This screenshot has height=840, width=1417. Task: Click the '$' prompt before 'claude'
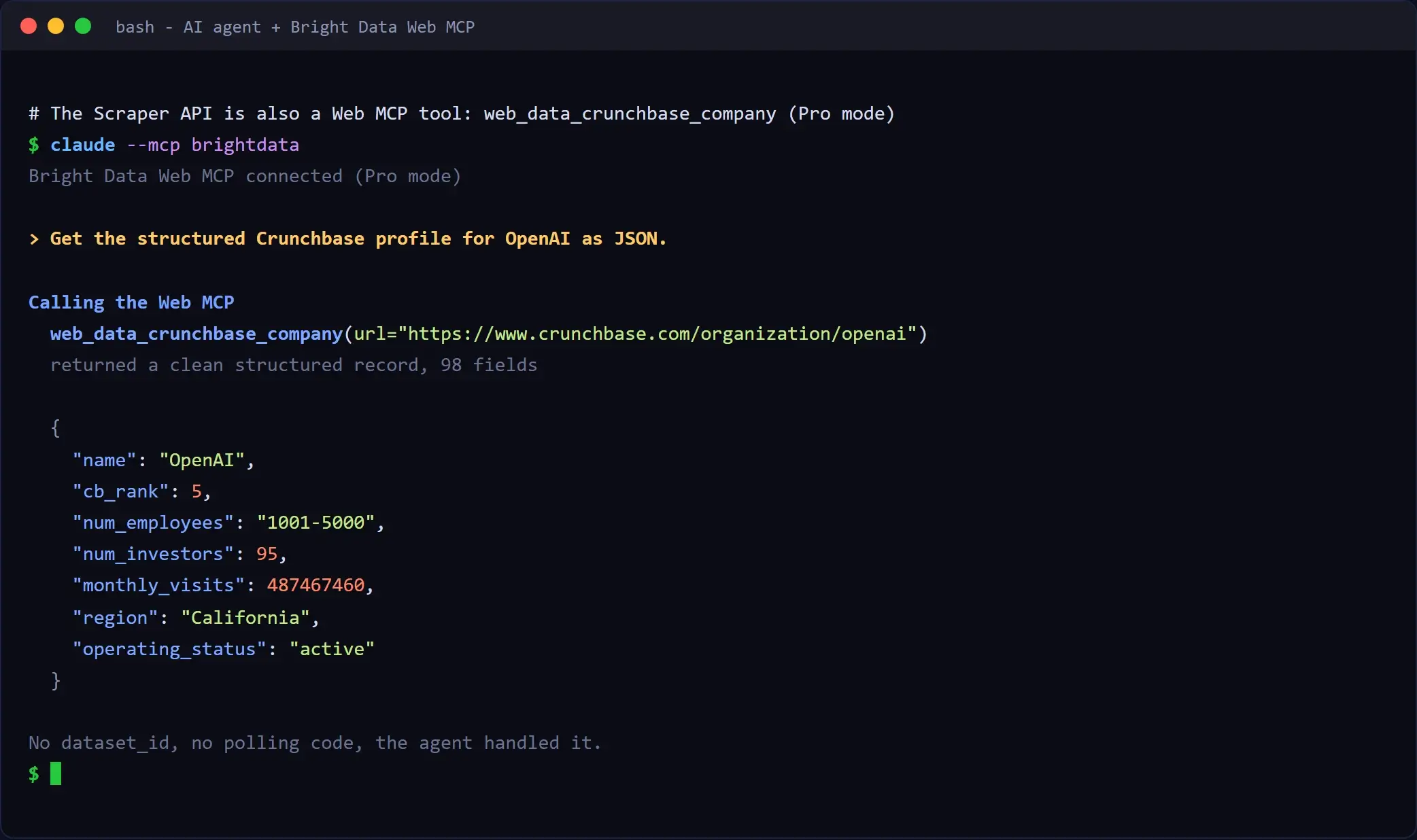click(x=34, y=145)
